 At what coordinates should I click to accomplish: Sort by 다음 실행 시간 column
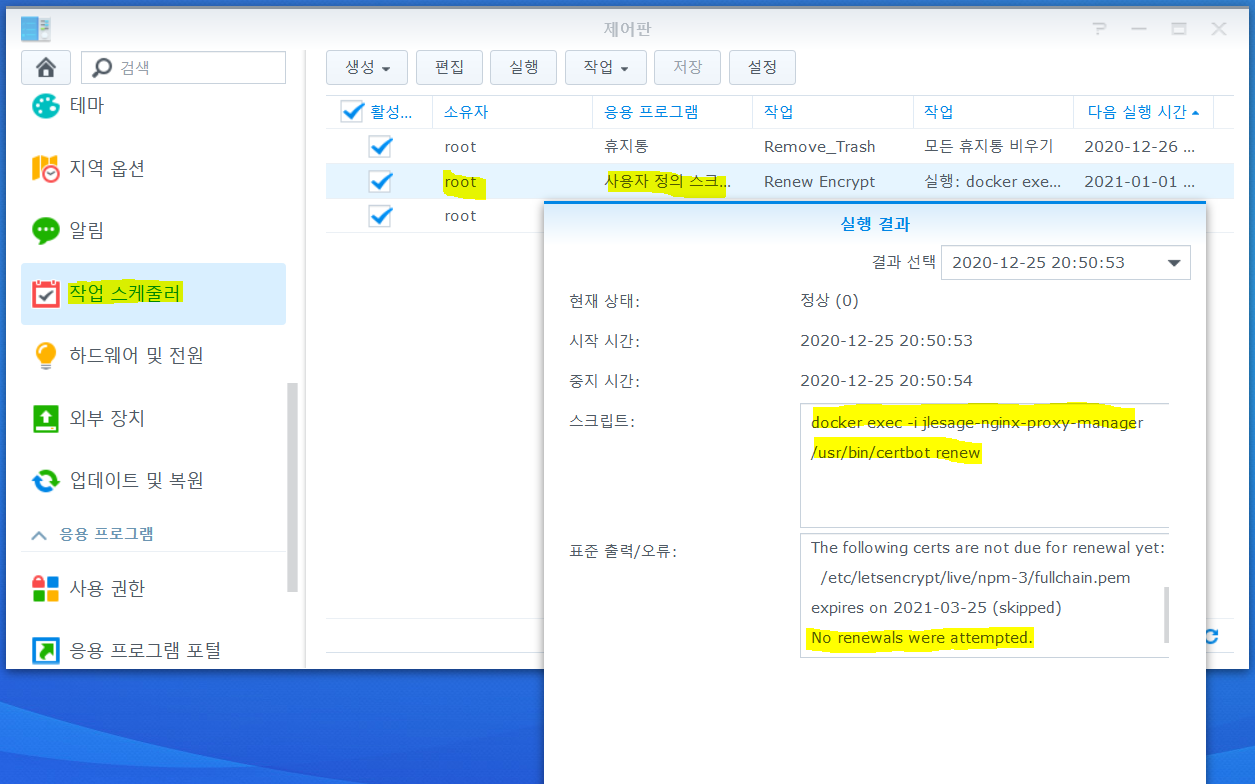coord(1144,112)
